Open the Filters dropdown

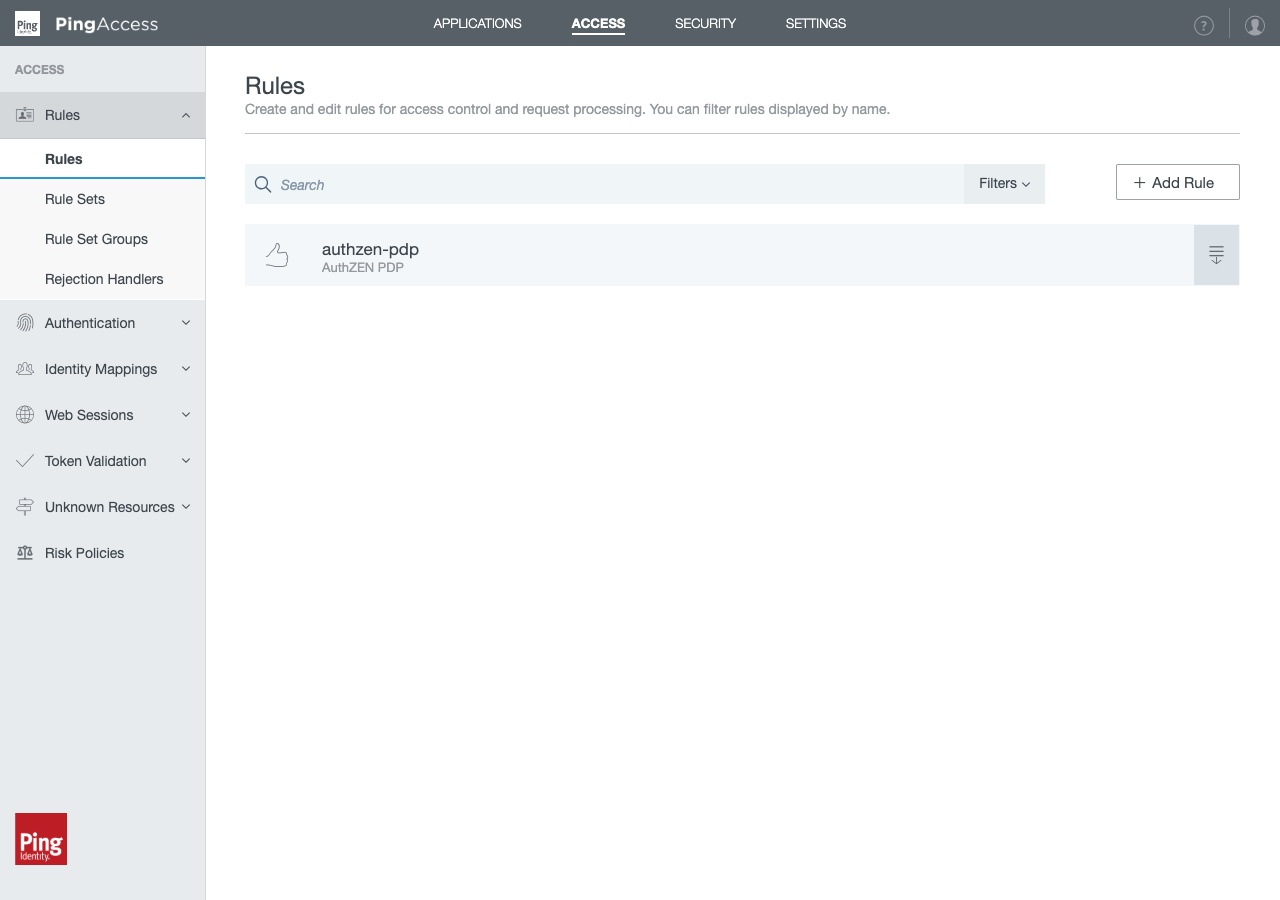[1004, 184]
